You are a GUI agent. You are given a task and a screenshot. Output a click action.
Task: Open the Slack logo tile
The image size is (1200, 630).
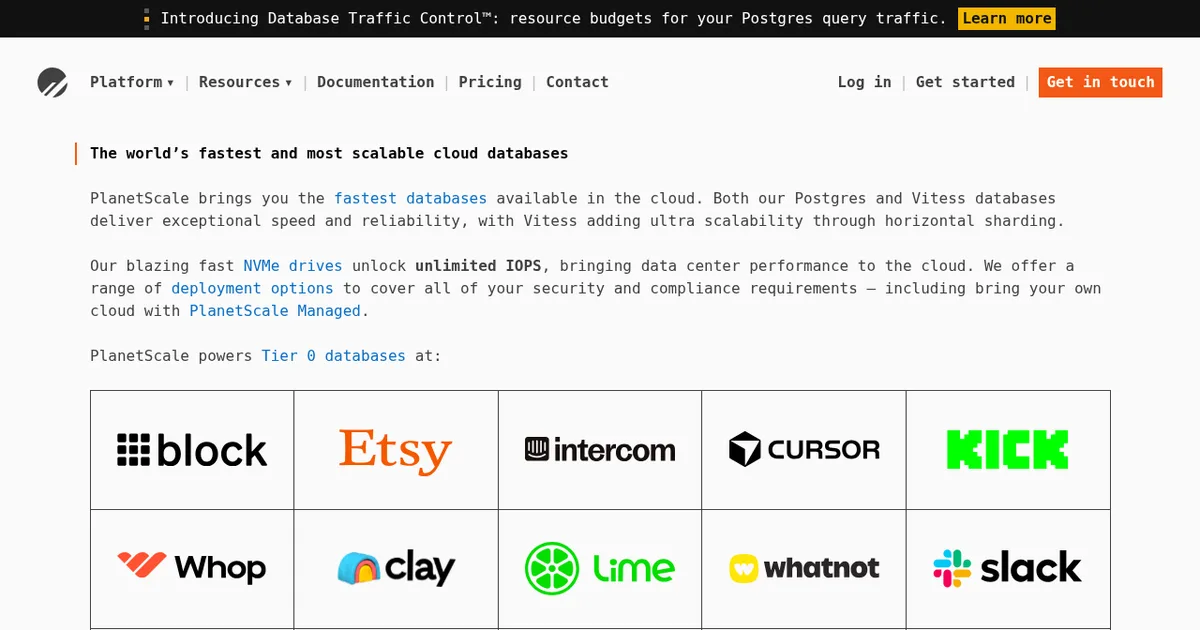tap(1008, 568)
